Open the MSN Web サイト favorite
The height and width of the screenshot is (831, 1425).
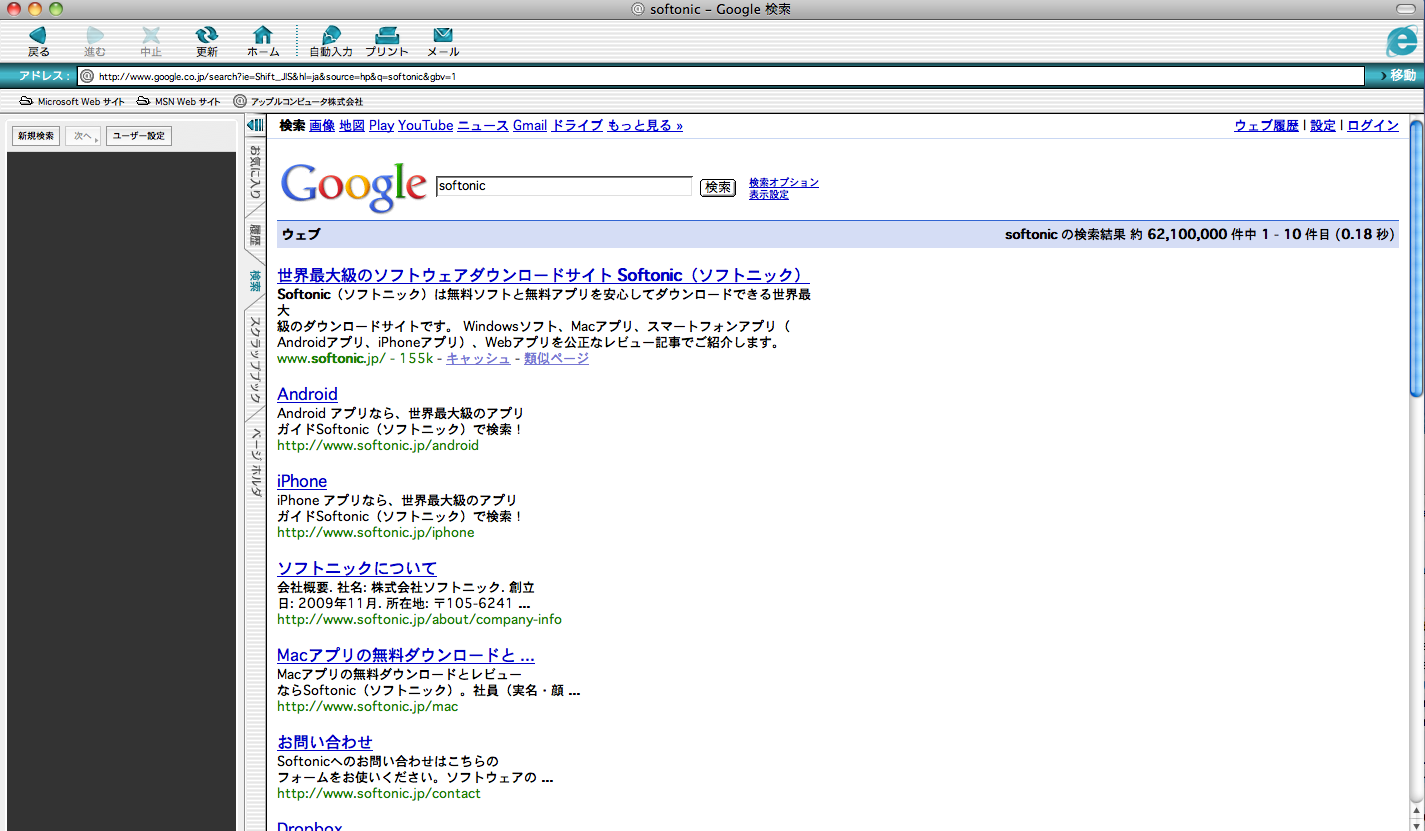point(179,101)
